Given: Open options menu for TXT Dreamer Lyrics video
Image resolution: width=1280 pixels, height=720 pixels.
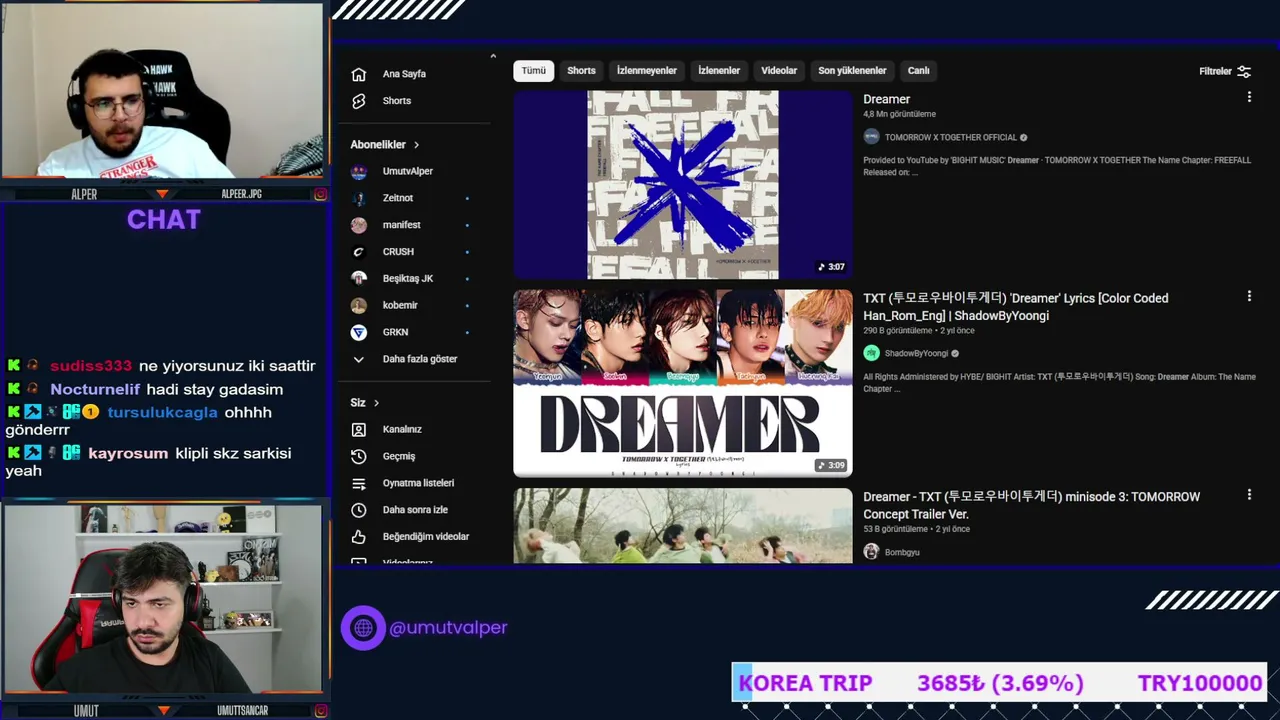Looking at the screenshot, I should (x=1249, y=296).
